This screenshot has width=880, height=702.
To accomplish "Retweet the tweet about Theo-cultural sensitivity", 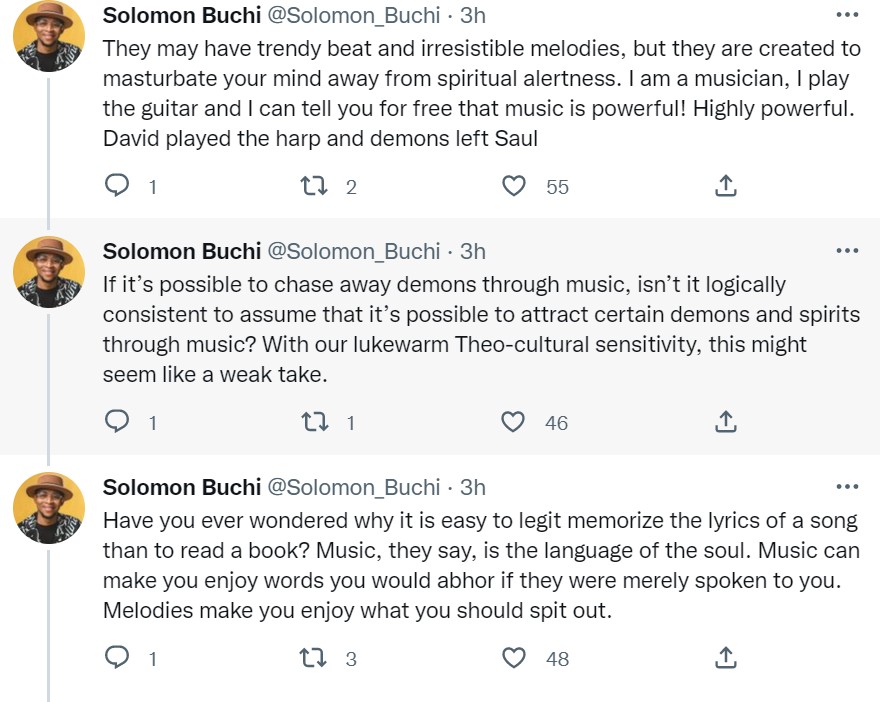I will 314,422.
